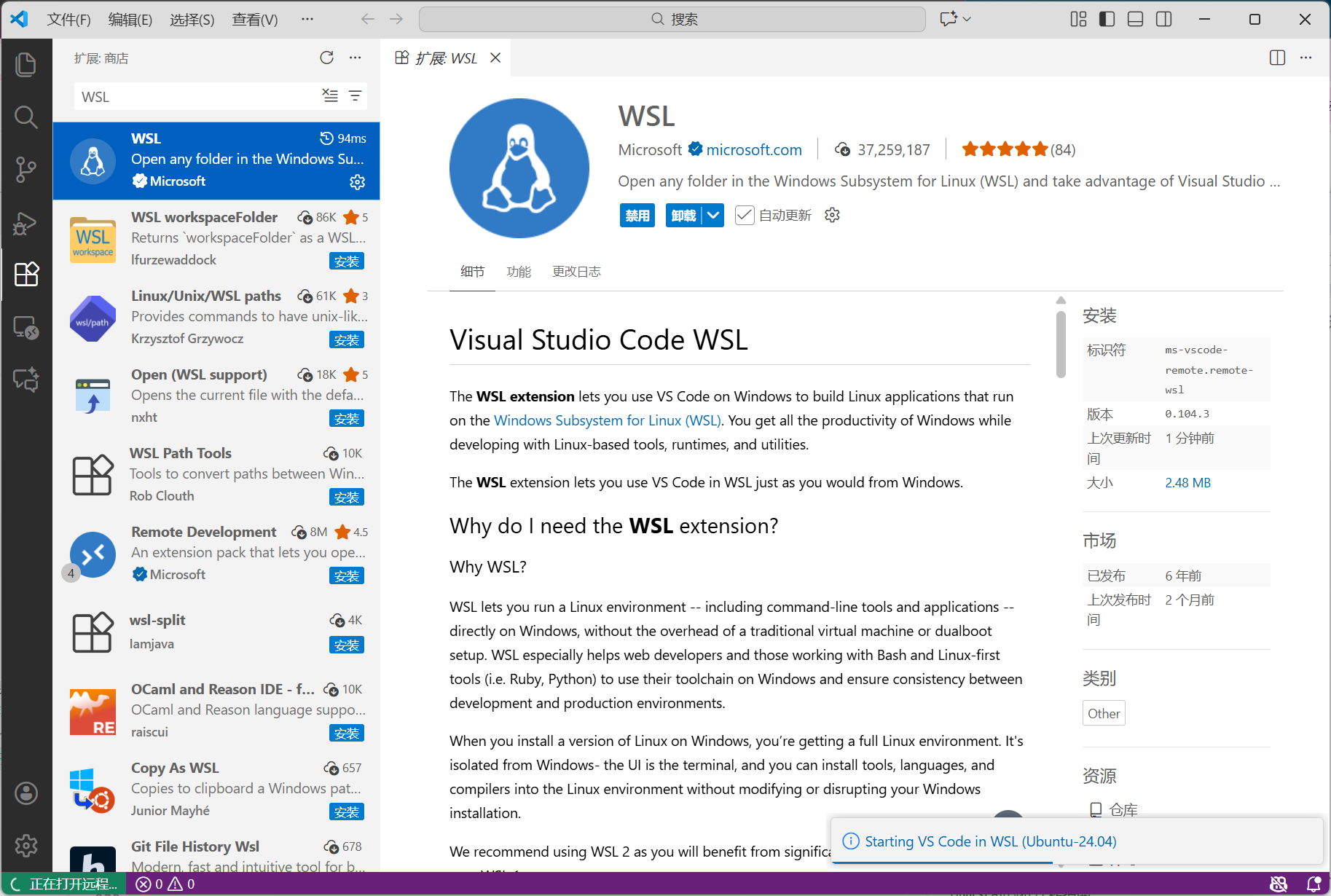Open the Chat view in activity bar
Viewport: 1331px width, 896px height.
pyautogui.click(x=26, y=380)
